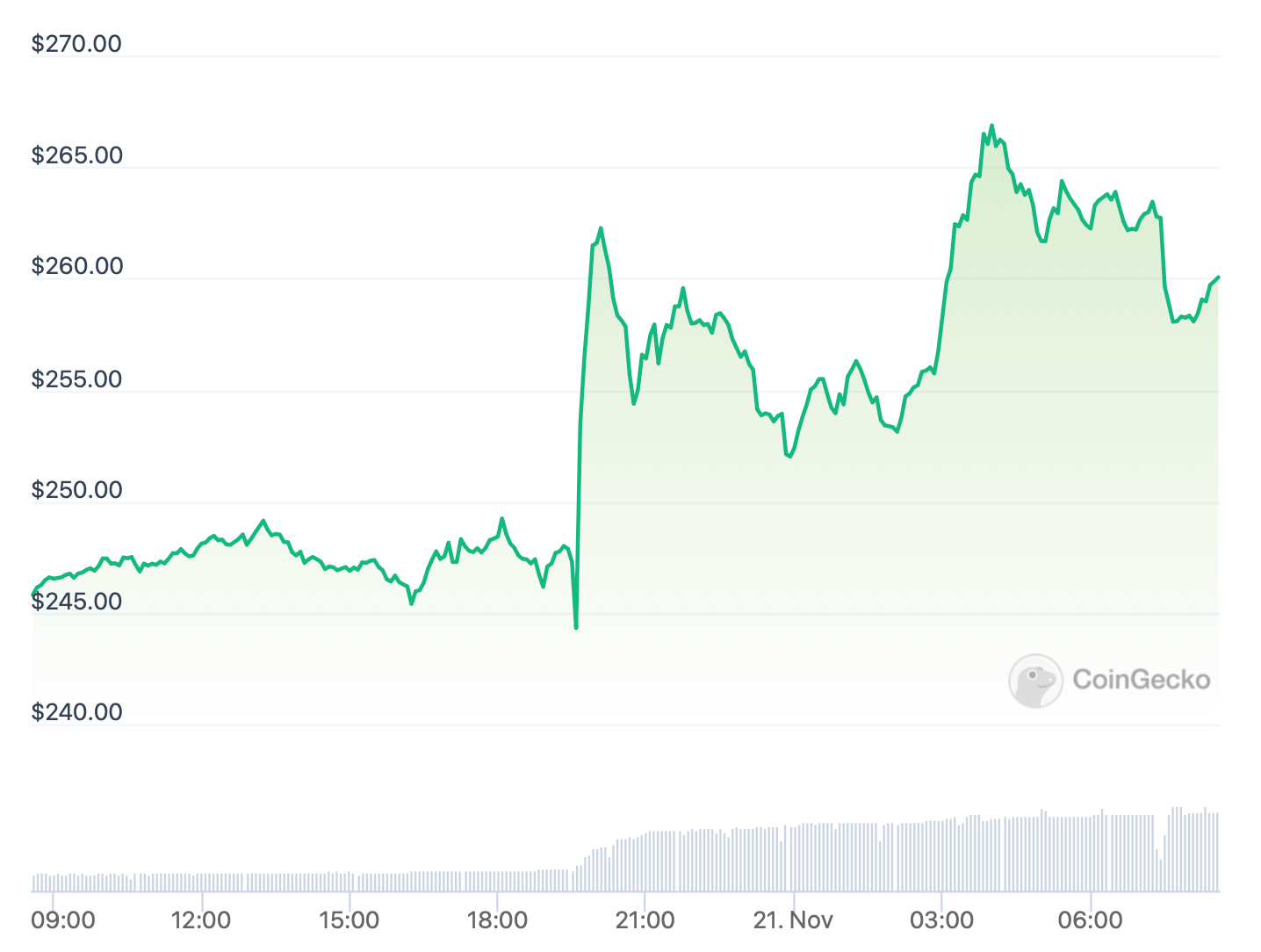Click the lowest dip of the price line

coord(576,627)
